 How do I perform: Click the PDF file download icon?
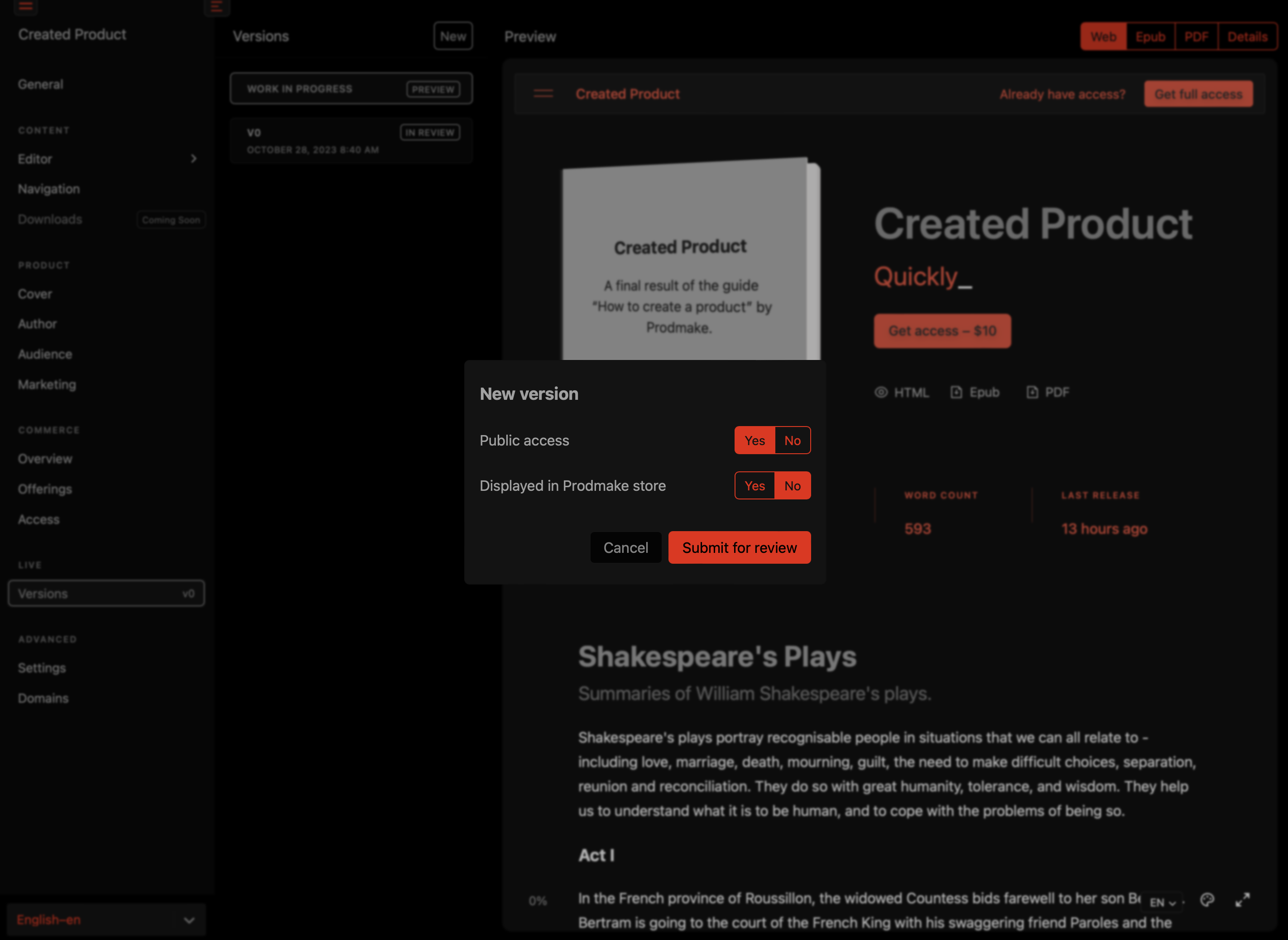coord(1032,392)
